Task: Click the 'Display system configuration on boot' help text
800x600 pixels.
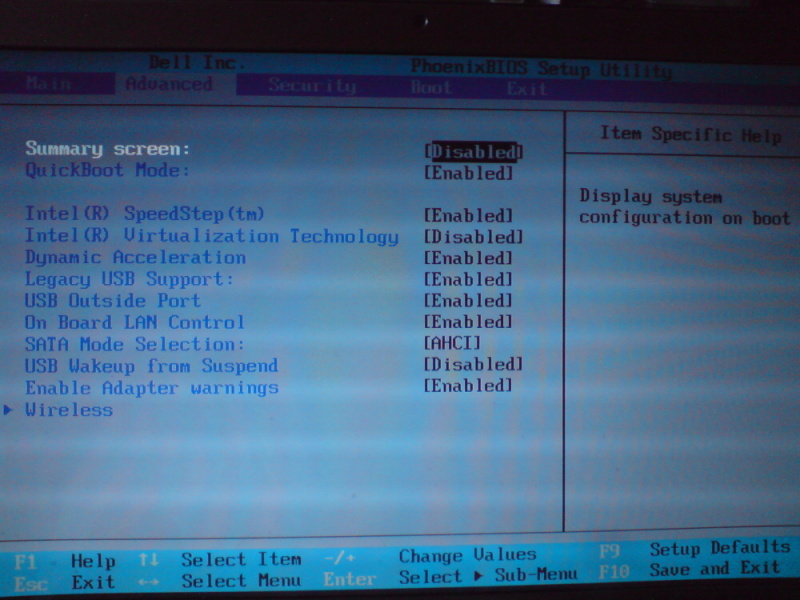Action: tap(685, 207)
